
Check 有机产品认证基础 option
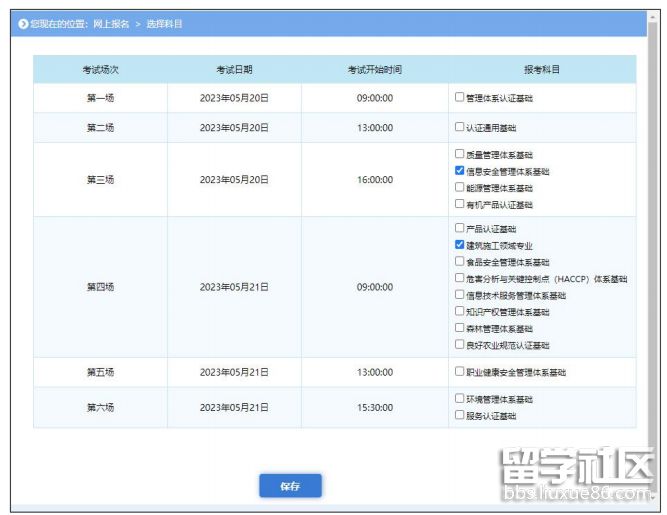pos(460,204)
